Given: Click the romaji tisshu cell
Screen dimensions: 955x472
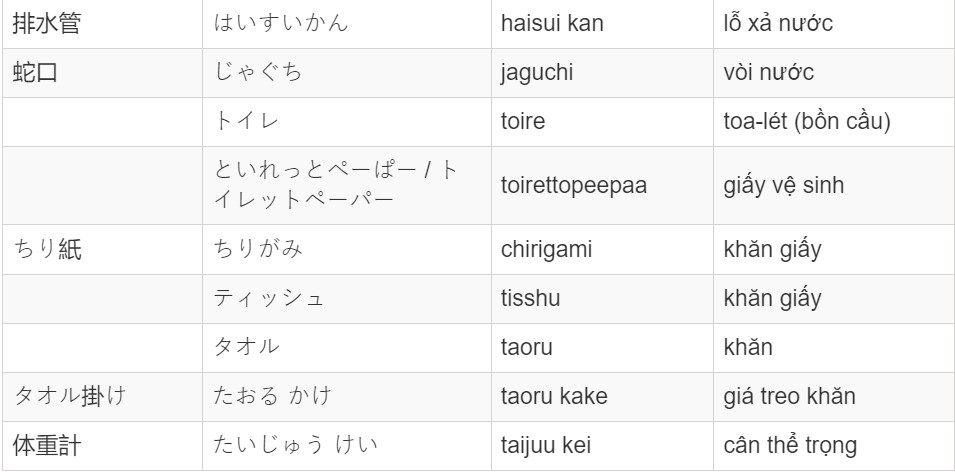Looking at the screenshot, I should tap(602, 299).
